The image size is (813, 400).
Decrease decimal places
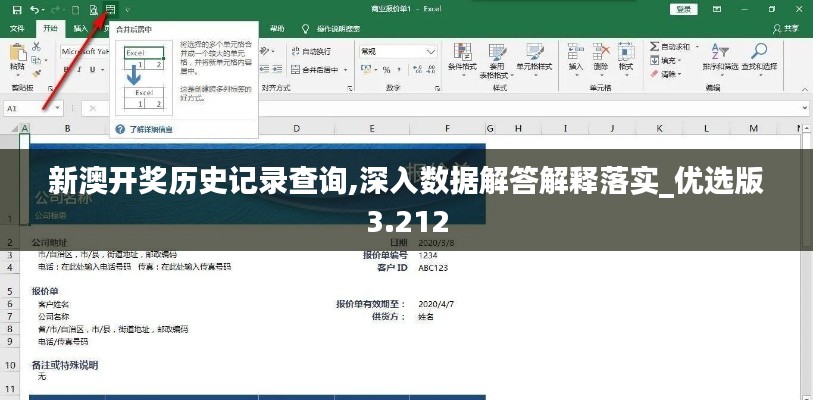pos(431,70)
